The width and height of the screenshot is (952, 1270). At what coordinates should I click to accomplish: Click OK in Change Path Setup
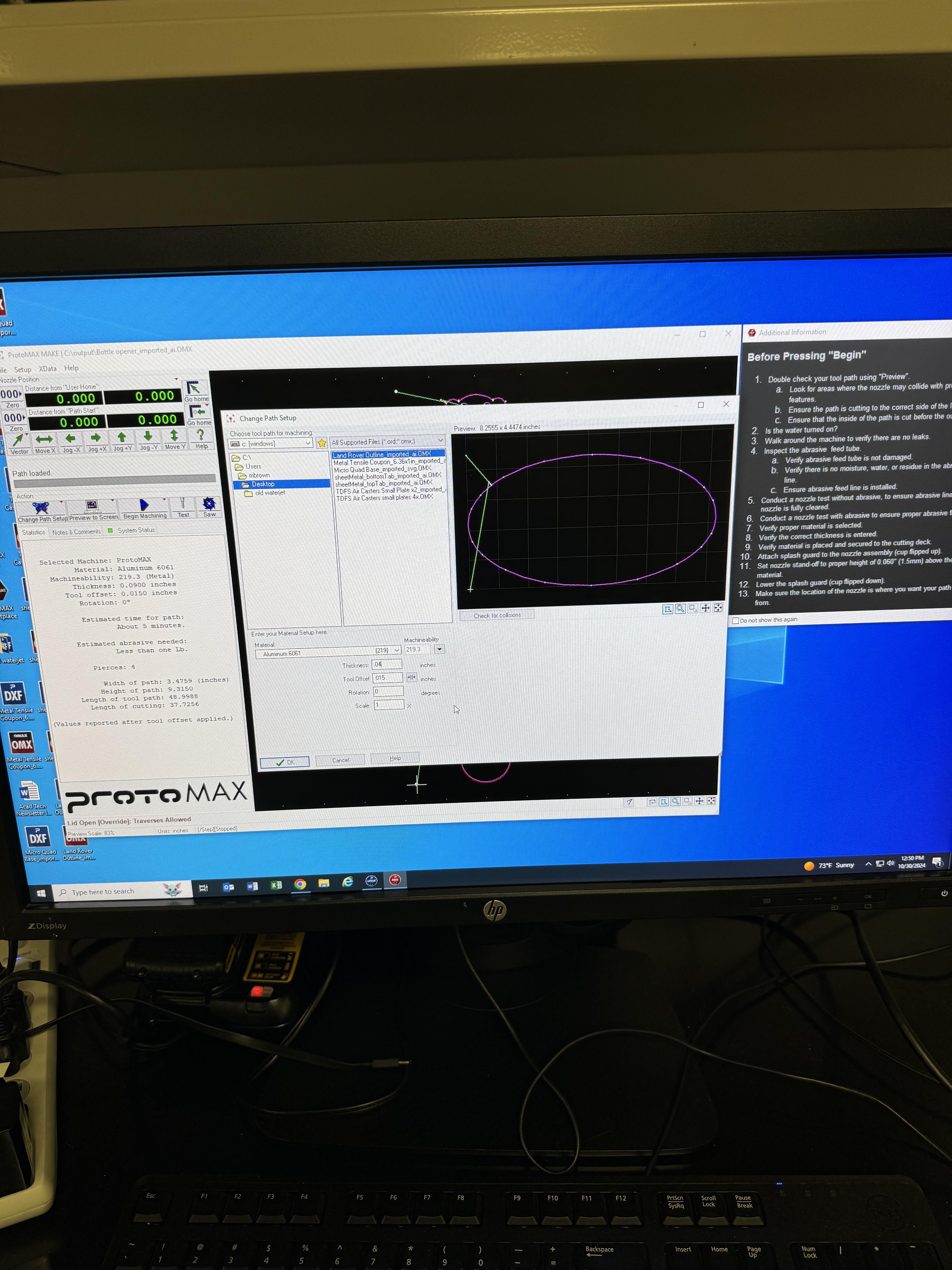(x=285, y=762)
